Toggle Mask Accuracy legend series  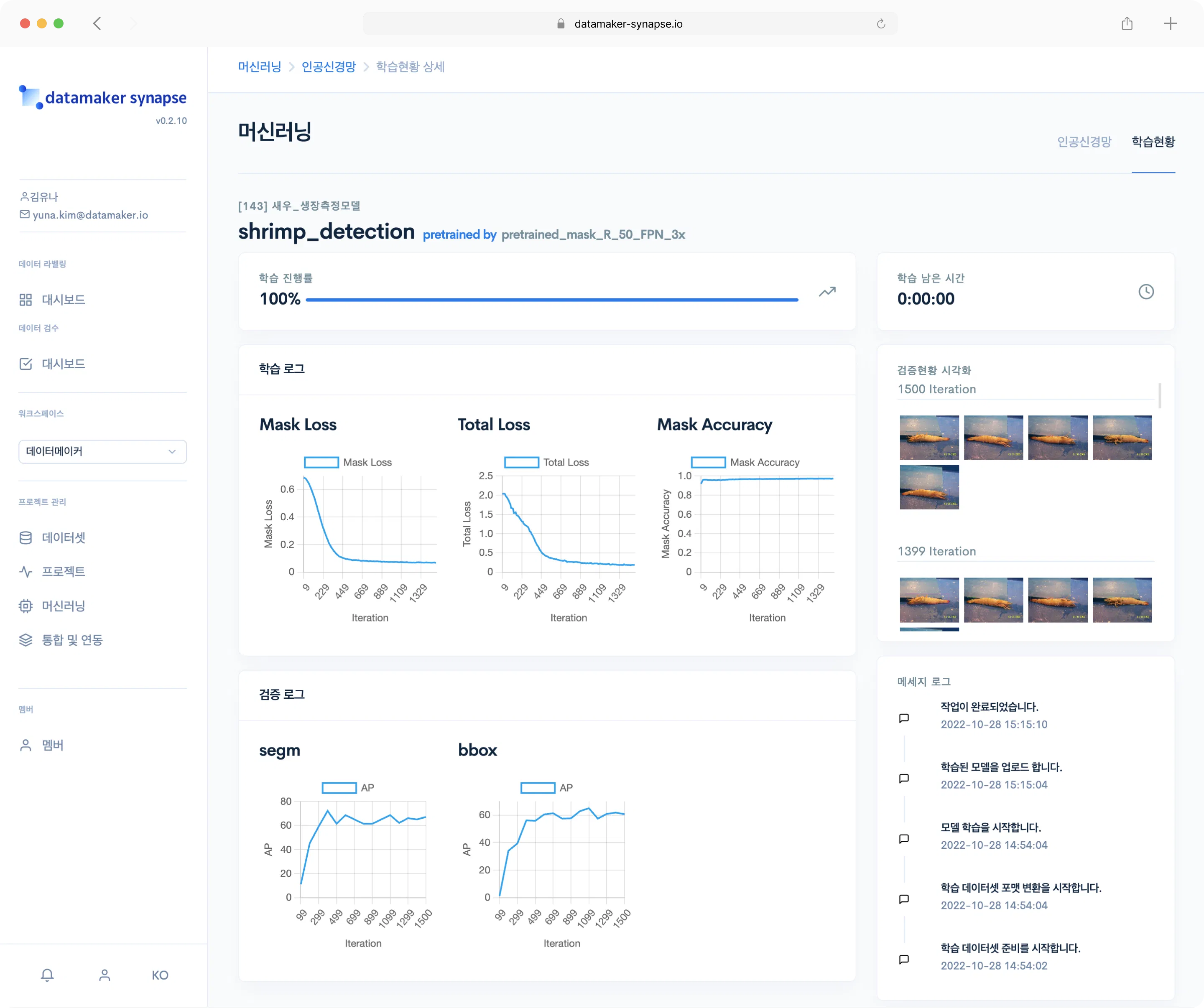(745, 462)
